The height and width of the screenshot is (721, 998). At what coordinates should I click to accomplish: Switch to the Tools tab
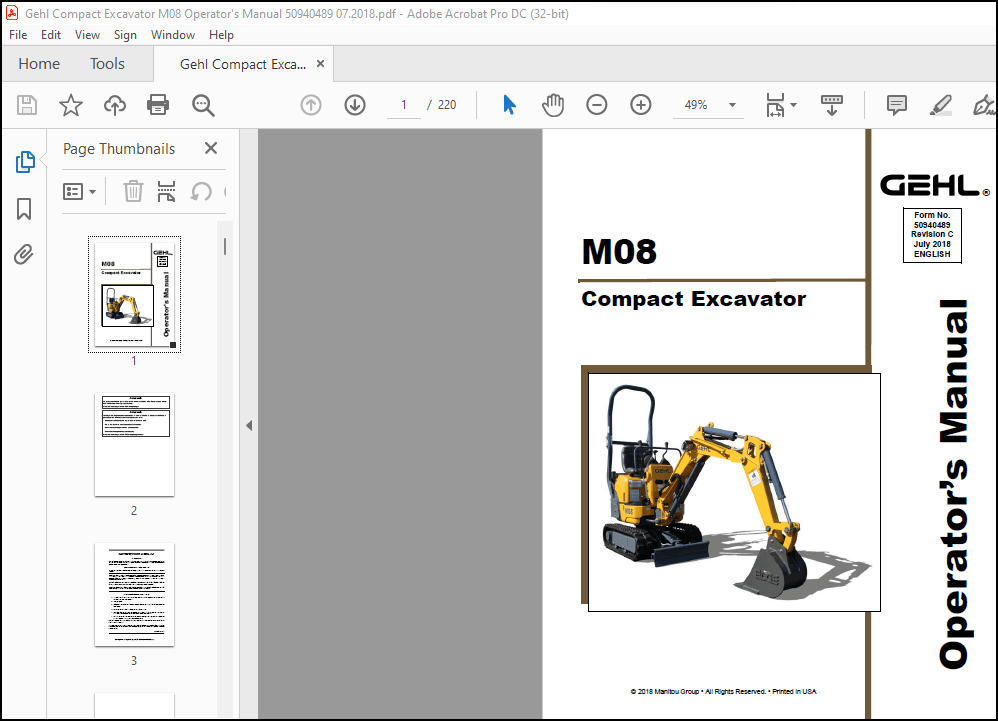[107, 63]
